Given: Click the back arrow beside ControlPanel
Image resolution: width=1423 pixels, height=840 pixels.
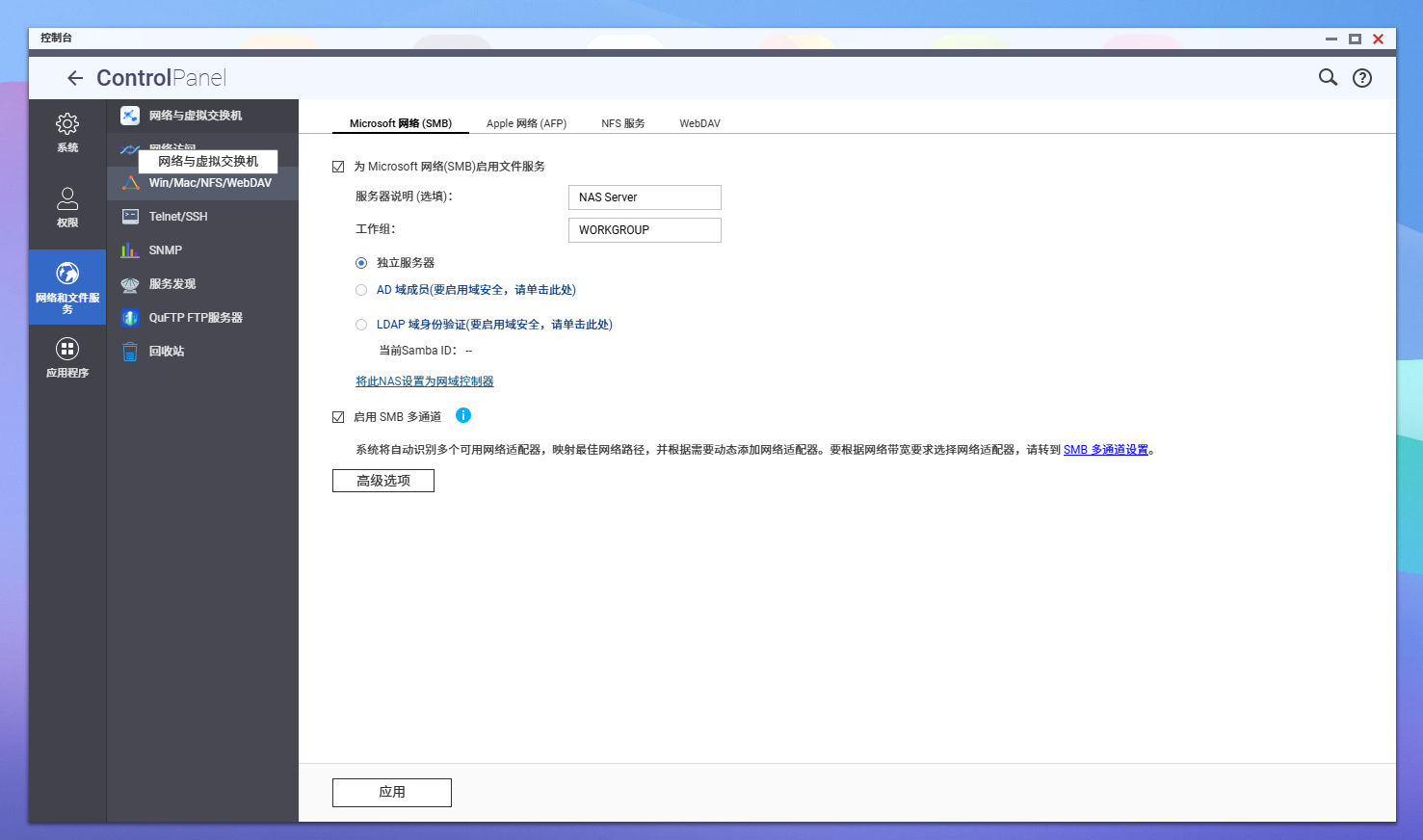Looking at the screenshot, I should point(75,78).
